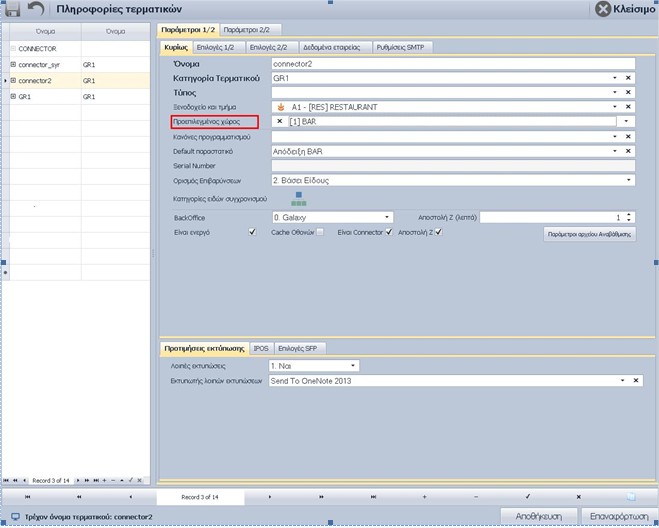Go to first record in left list navigator
The image size is (659, 528).
tap(6, 480)
